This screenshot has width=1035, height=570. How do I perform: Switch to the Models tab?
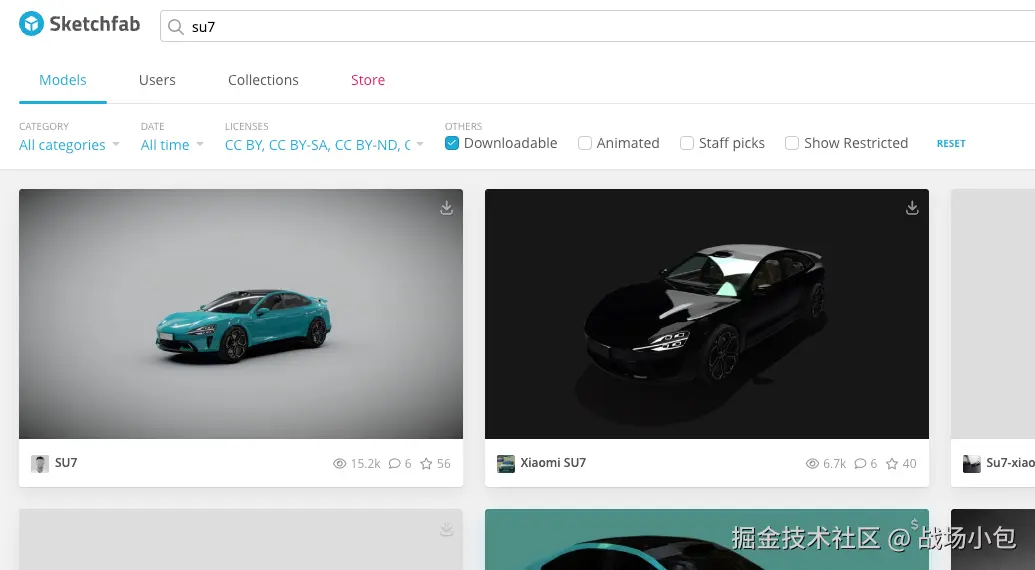63,80
